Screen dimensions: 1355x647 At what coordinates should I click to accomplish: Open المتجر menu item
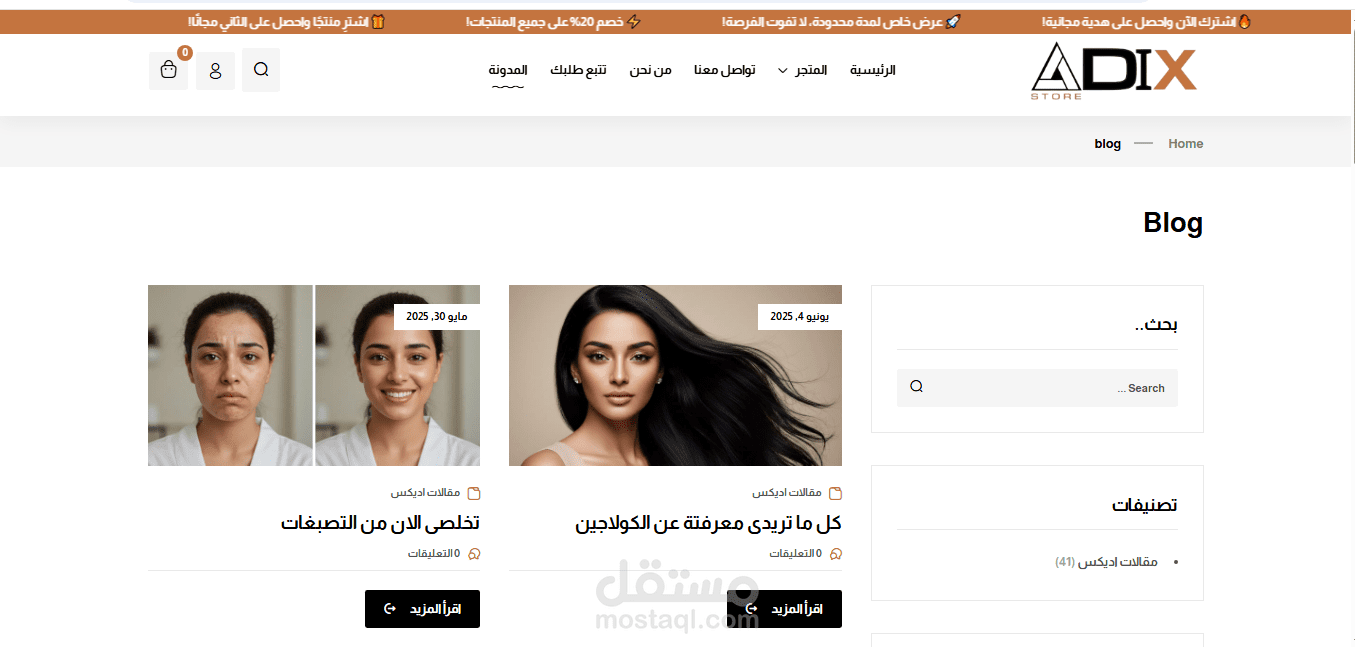[x=811, y=70]
